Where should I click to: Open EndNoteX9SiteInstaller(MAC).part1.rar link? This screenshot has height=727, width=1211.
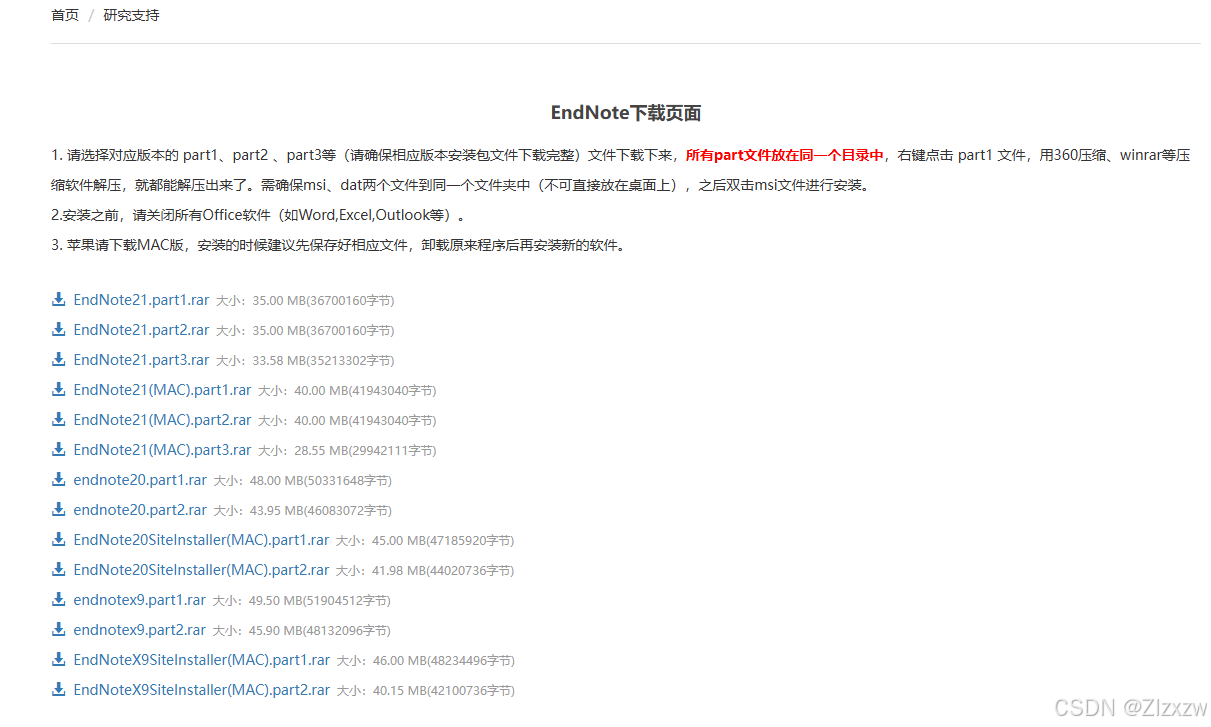point(201,660)
